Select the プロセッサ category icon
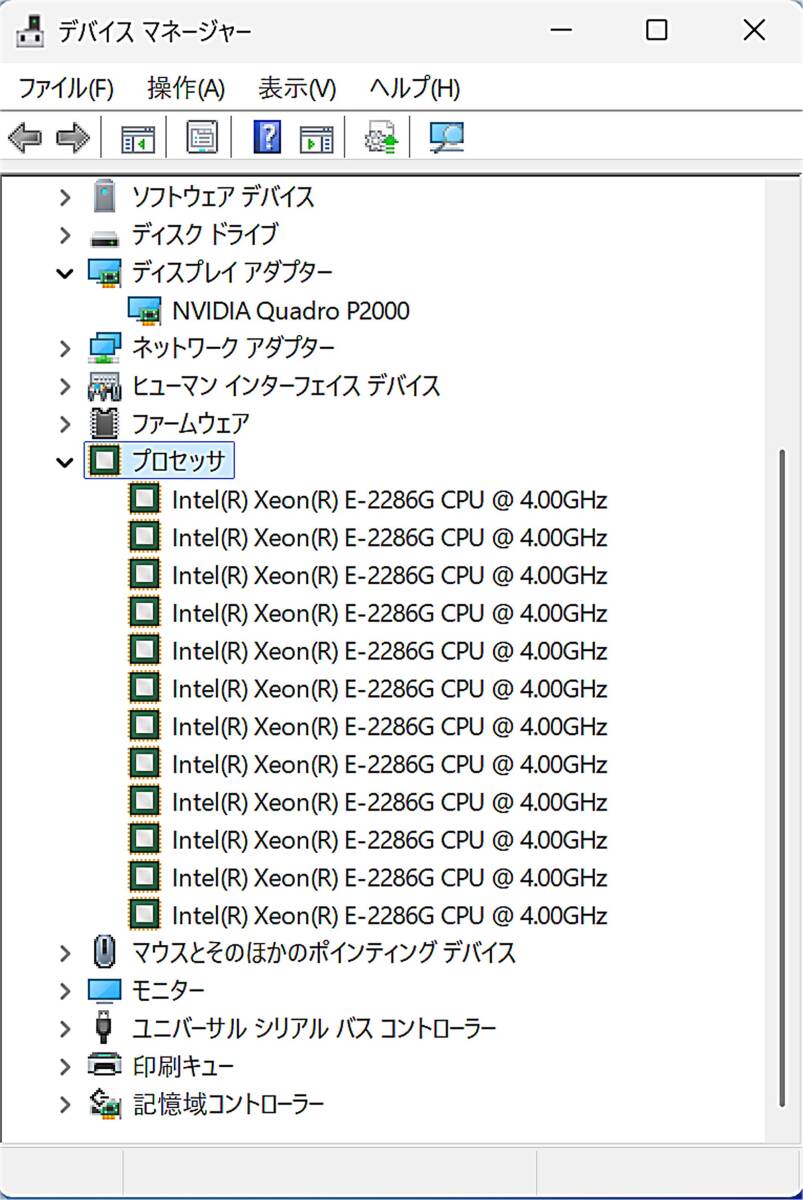Image resolution: width=803 pixels, height=1200 pixels. 104,461
